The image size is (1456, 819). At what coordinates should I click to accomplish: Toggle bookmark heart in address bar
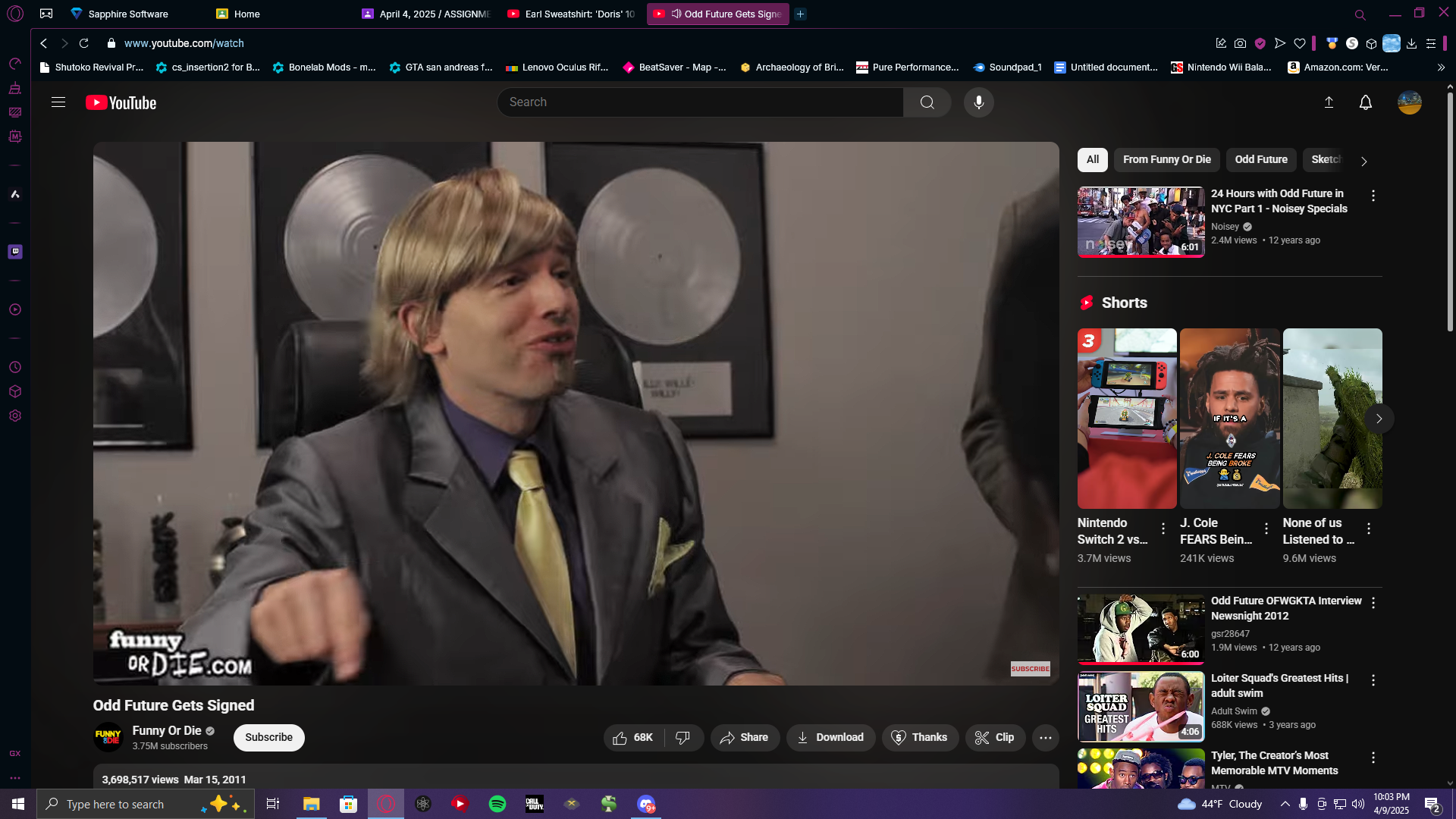[1300, 44]
